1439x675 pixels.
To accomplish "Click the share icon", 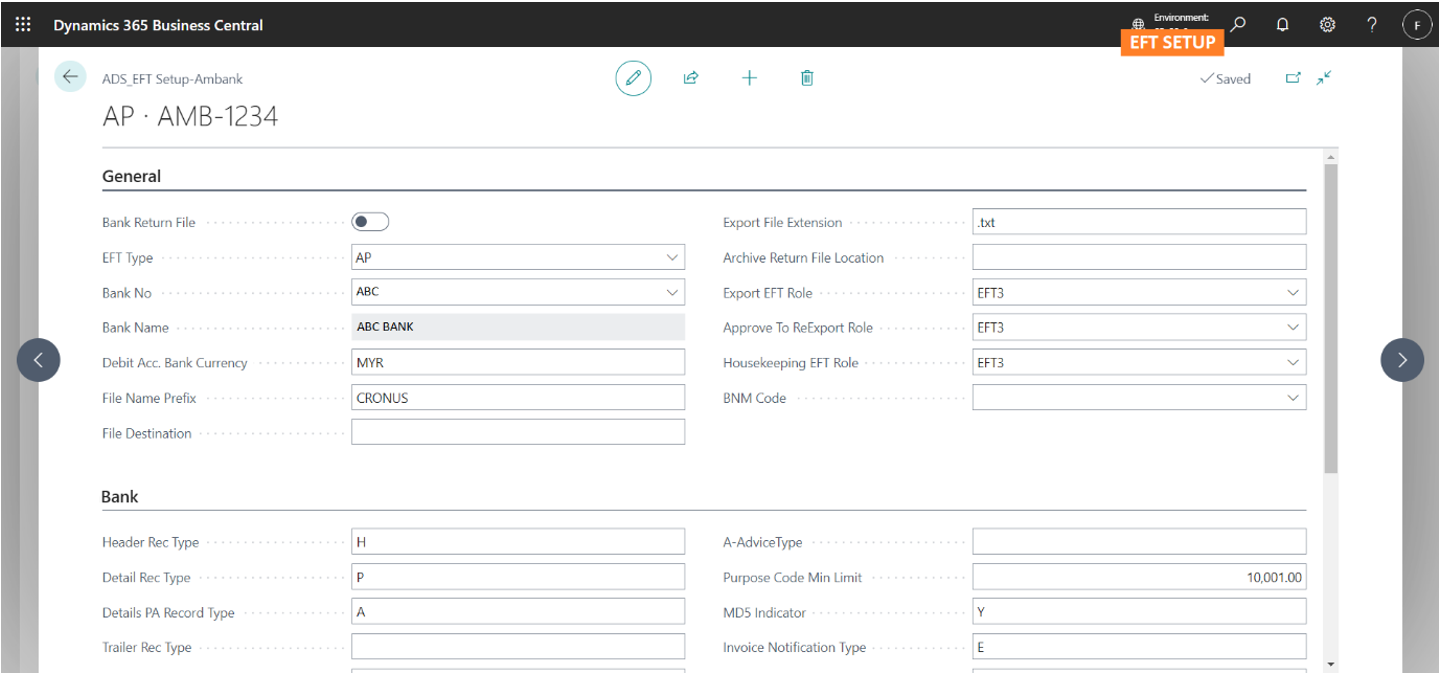I will 690,78.
